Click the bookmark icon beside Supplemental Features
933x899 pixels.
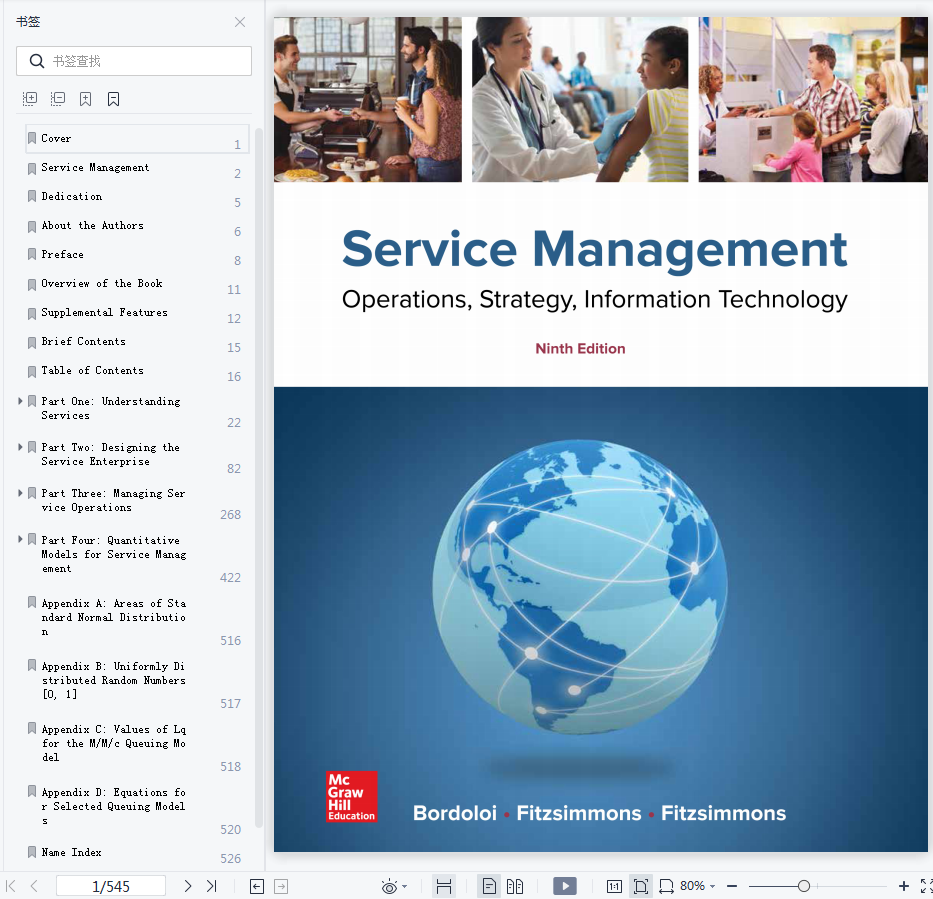tap(32, 313)
